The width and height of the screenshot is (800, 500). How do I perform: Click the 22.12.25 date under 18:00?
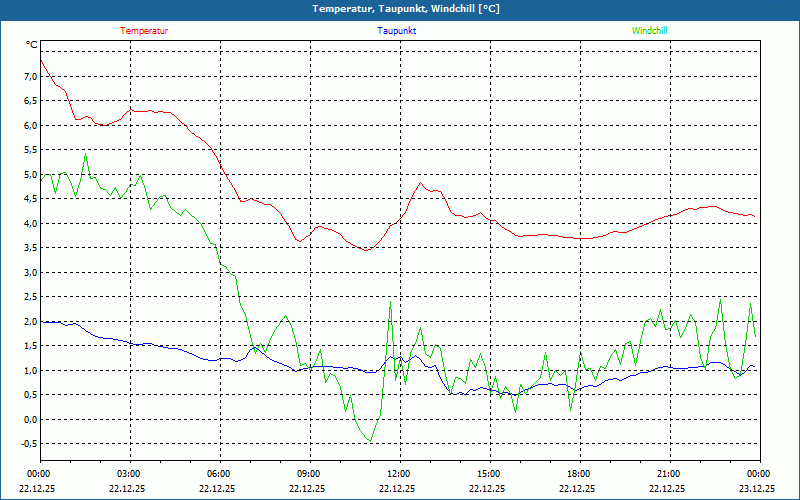(578, 488)
